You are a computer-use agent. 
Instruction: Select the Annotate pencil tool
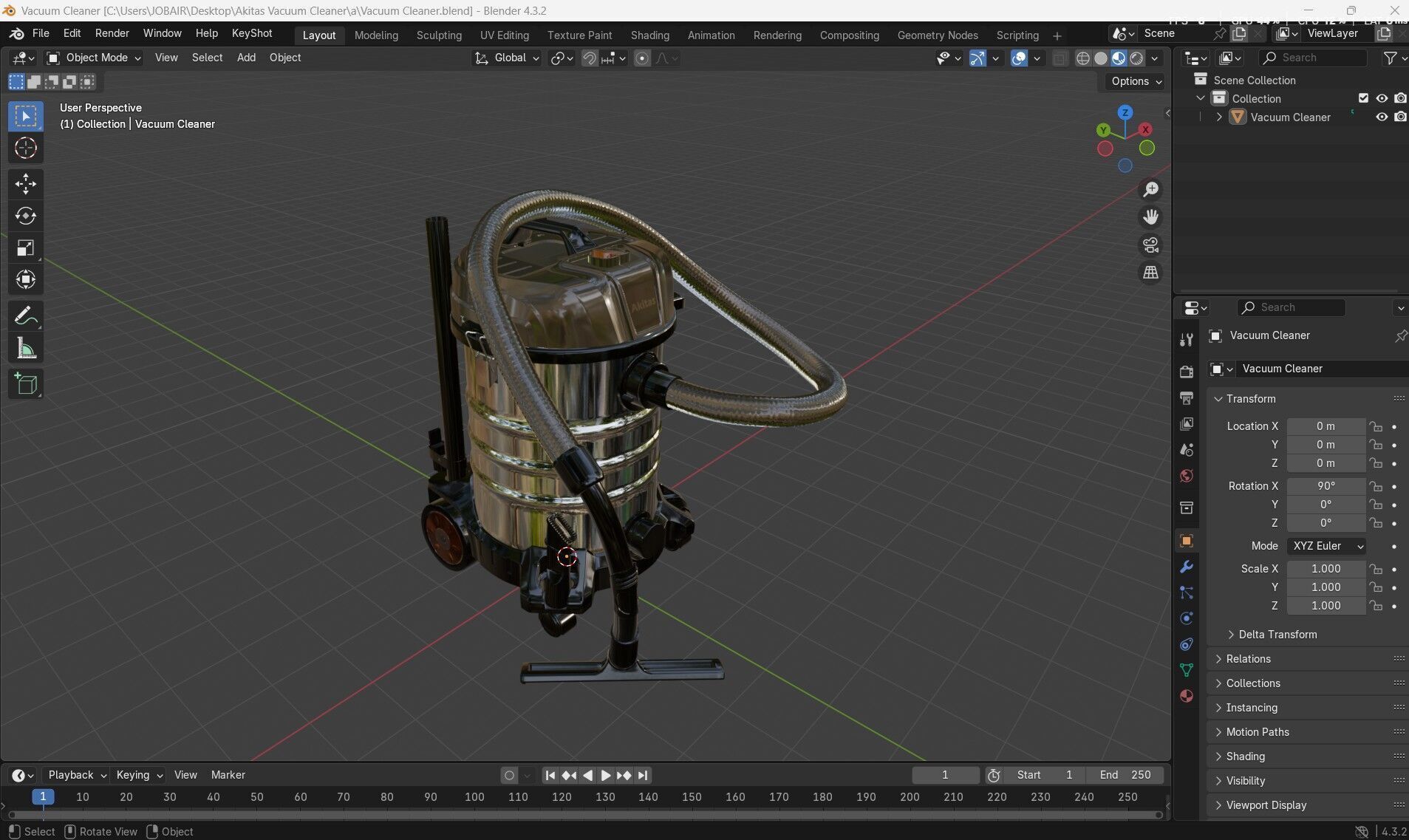(26, 316)
